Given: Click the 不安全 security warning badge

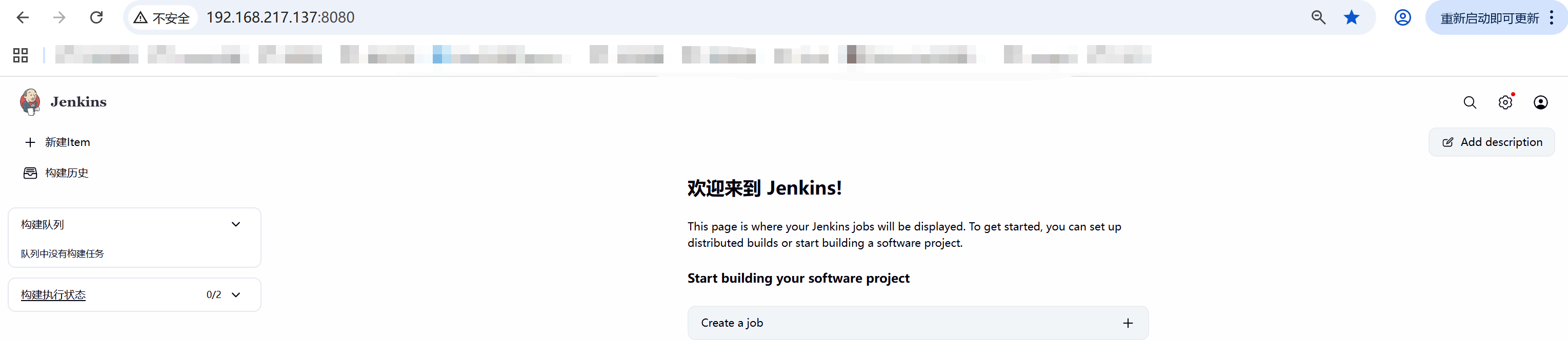Looking at the screenshot, I should 162,17.
